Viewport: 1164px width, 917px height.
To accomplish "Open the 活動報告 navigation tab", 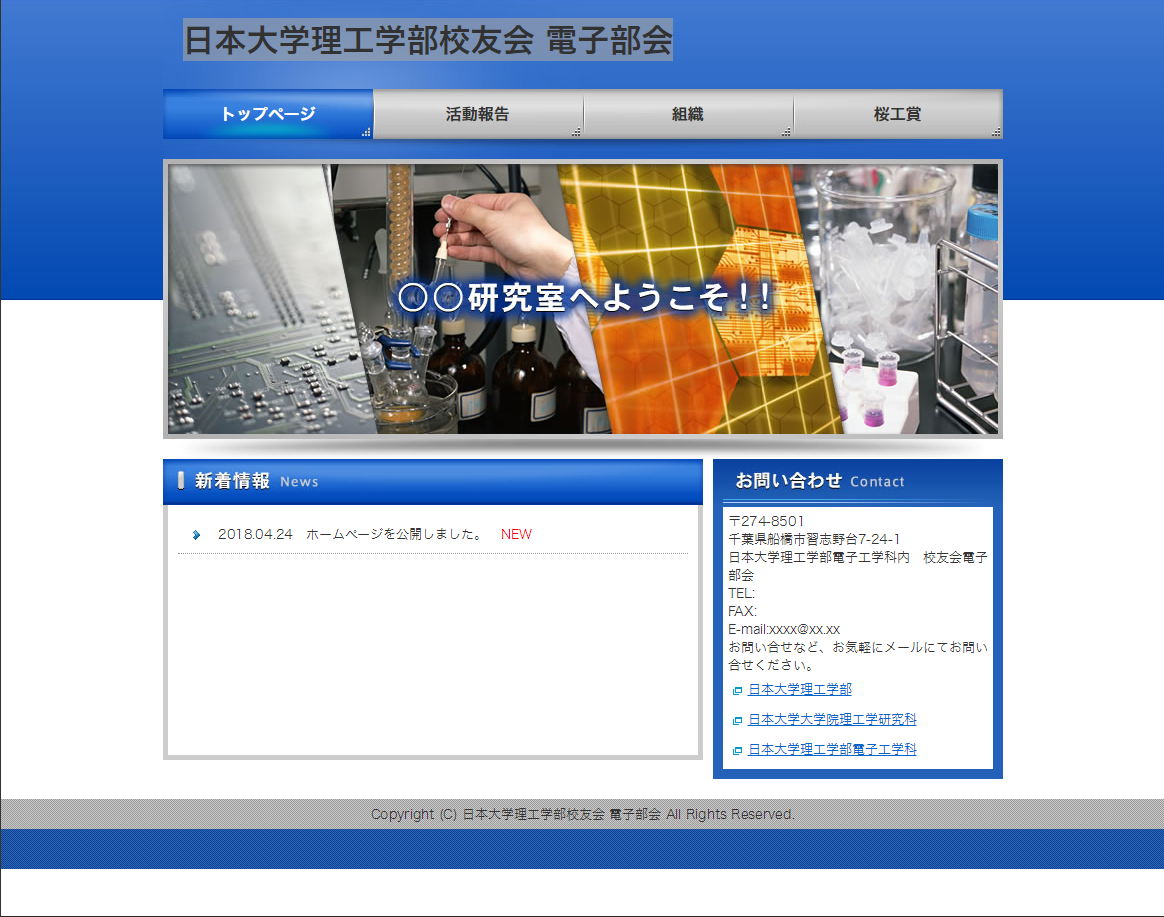I will (x=478, y=114).
